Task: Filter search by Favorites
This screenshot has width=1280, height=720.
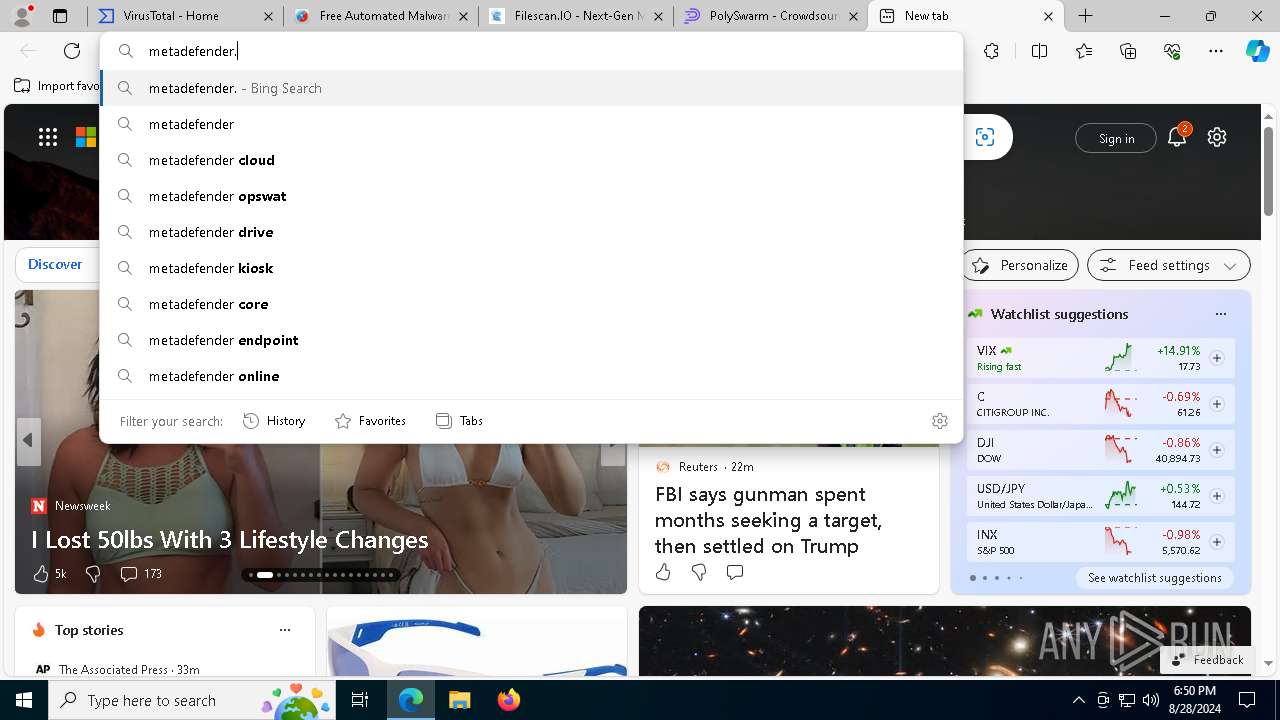Action: pos(370,421)
